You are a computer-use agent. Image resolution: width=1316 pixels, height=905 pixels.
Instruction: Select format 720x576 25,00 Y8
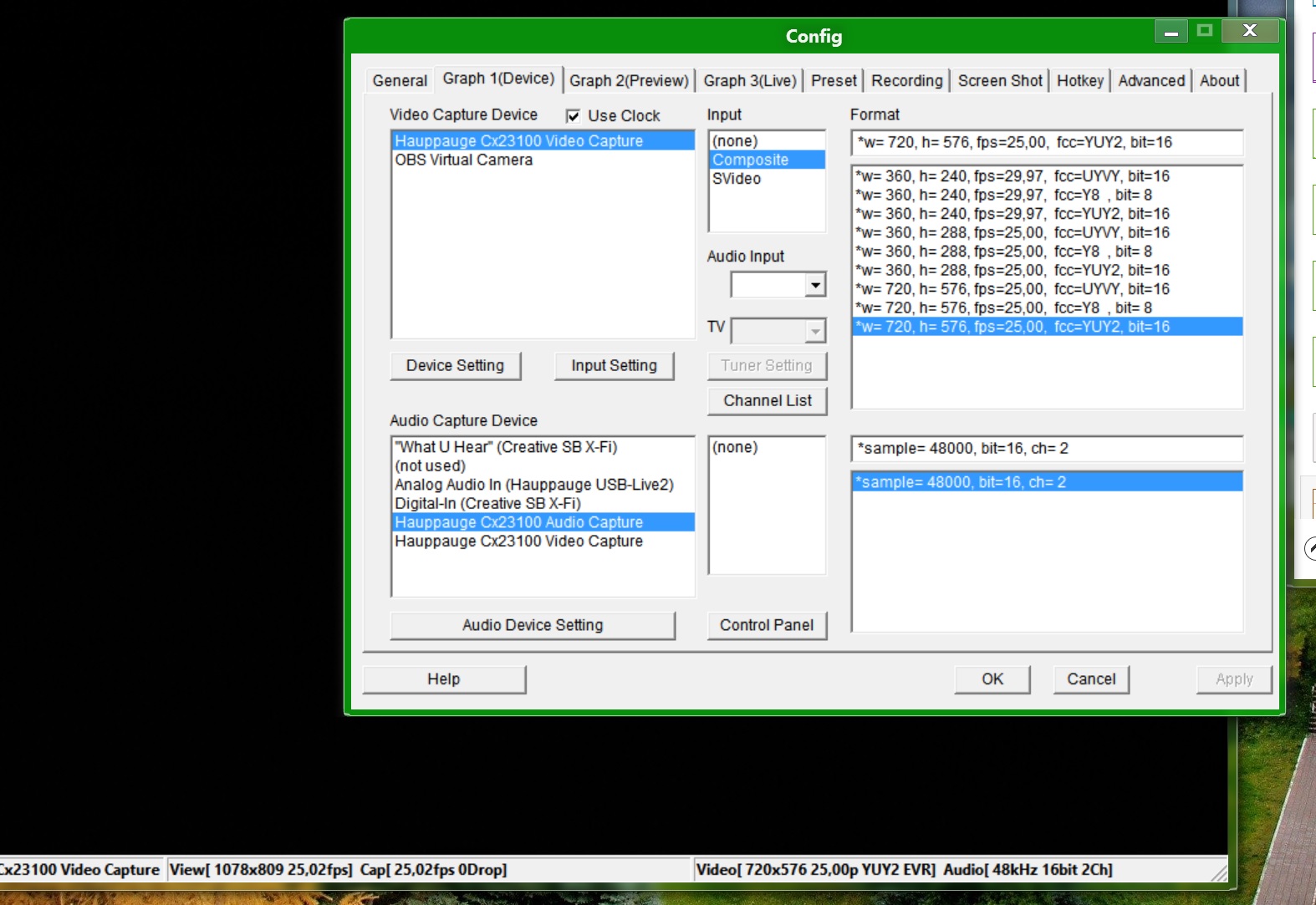pyautogui.click(x=1047, y=308)
